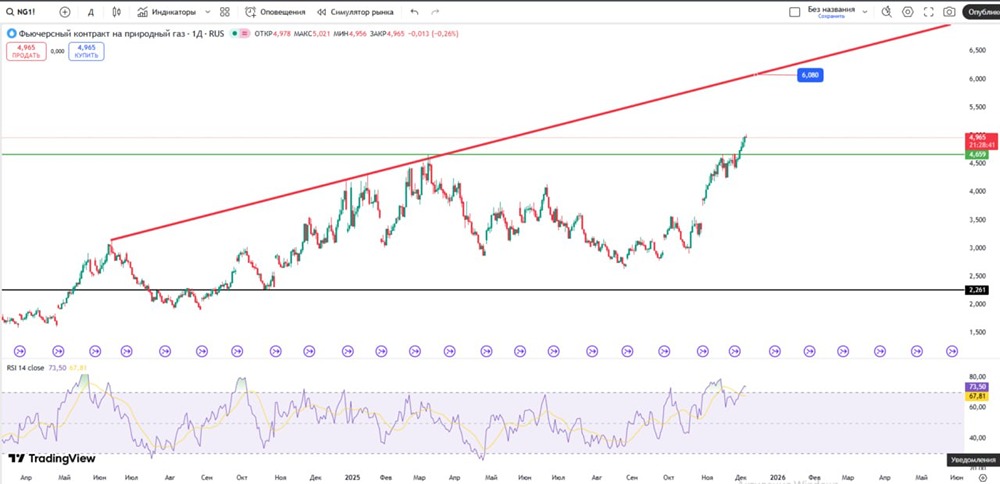Click the blue КУПИТЬ buy button
This screenshot has height=484, width=1000.
(x=86, y=51)
